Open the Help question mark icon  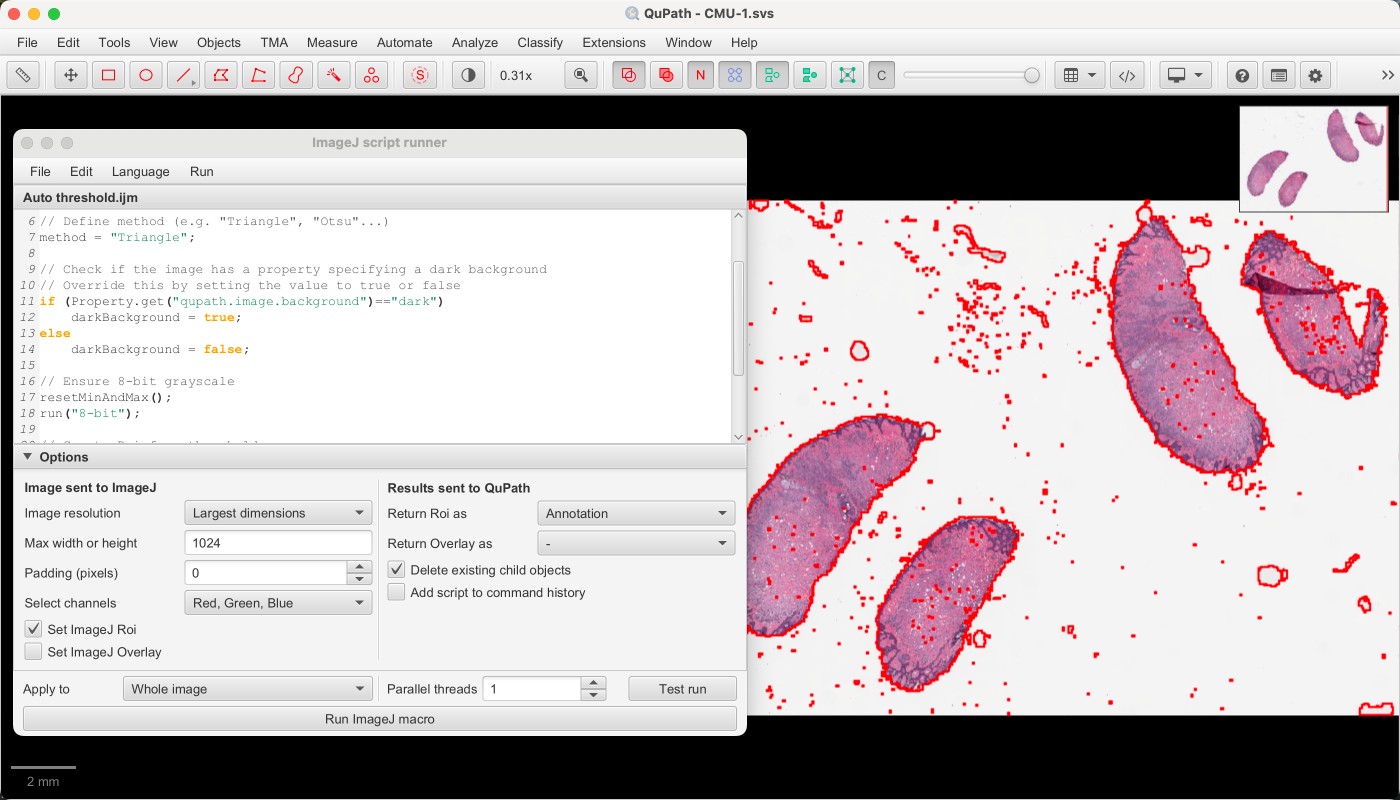[x=1241, y=75]
